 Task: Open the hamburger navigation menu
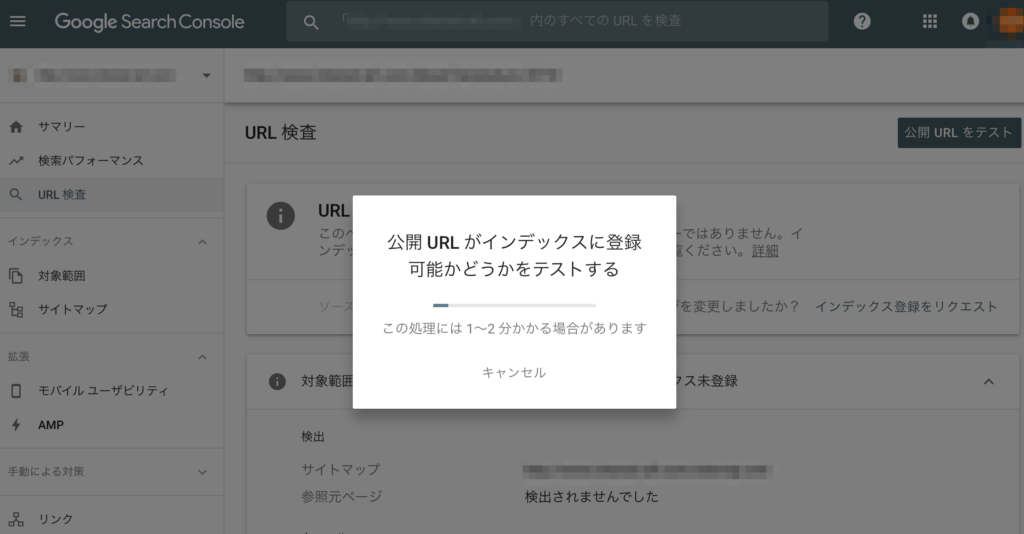point(18,22)
